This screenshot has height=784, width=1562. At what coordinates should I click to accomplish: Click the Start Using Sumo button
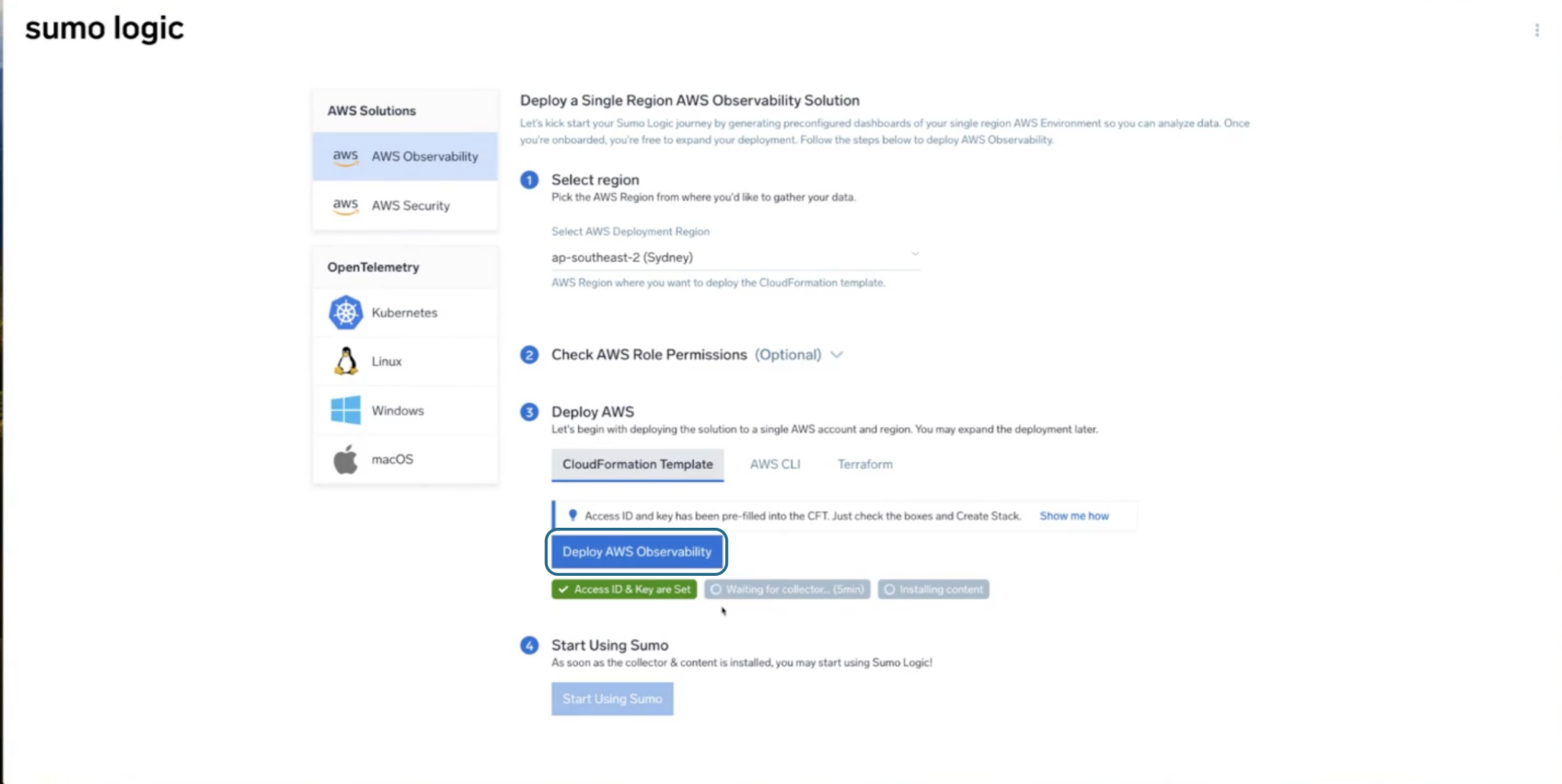tap(612, 699)
